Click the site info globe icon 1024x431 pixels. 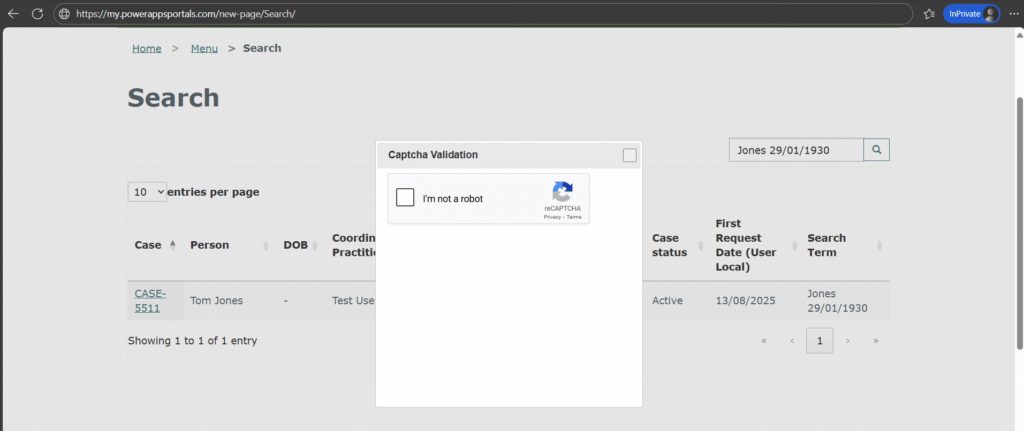[64, 14]
